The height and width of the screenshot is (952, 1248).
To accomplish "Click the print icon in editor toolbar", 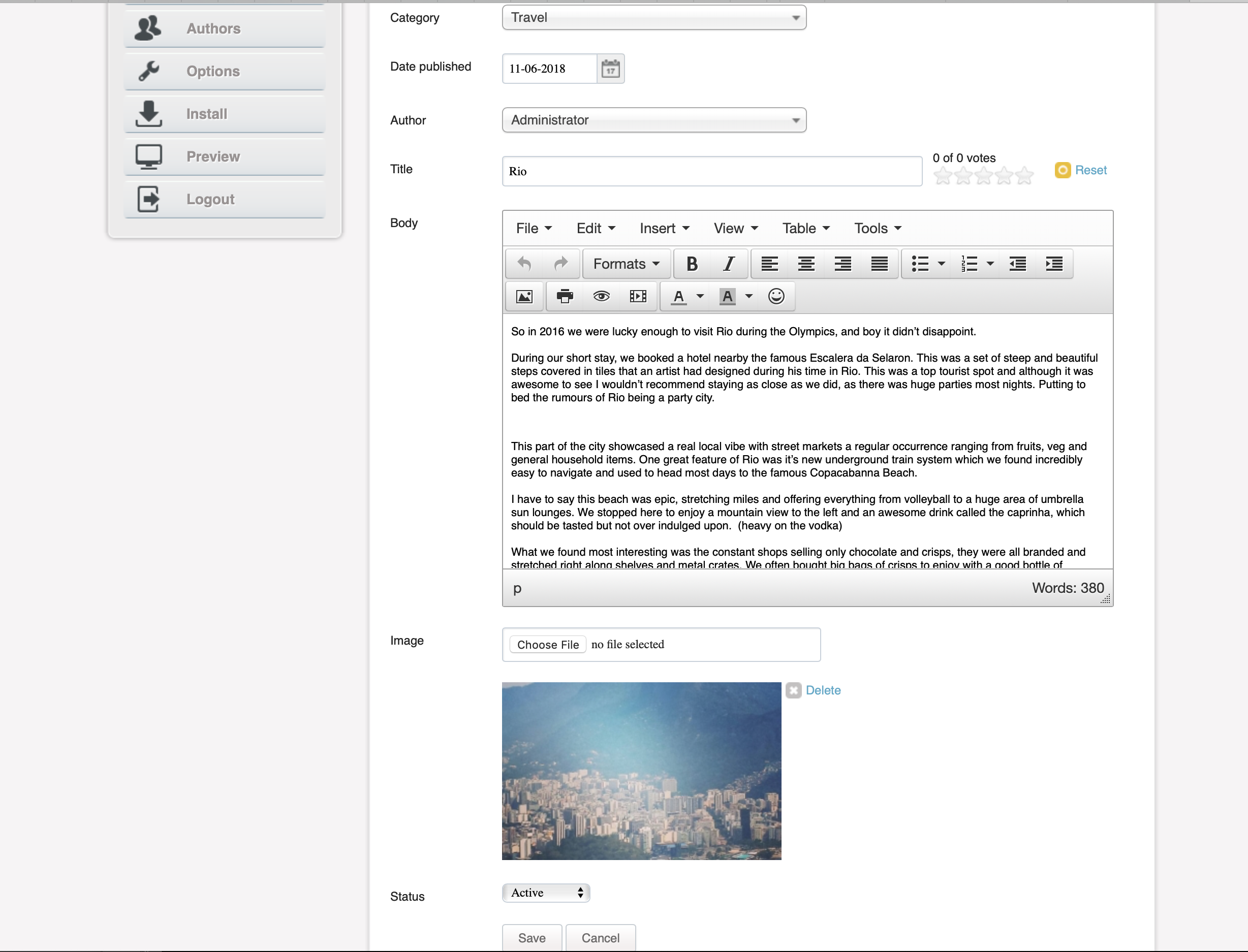I will pyautogui.click(x=565, y=296).
